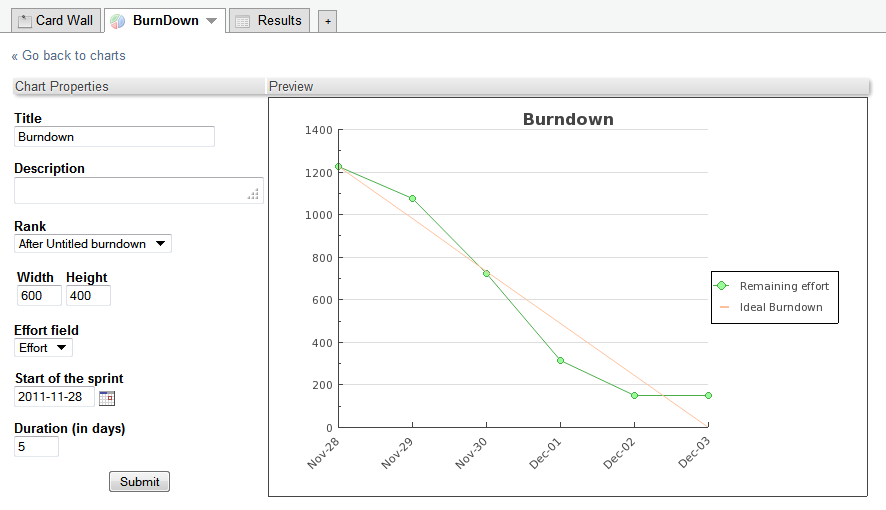Go back to charts link
The image size is (886, 510).
pyautogui.click(x=68, y=55)
